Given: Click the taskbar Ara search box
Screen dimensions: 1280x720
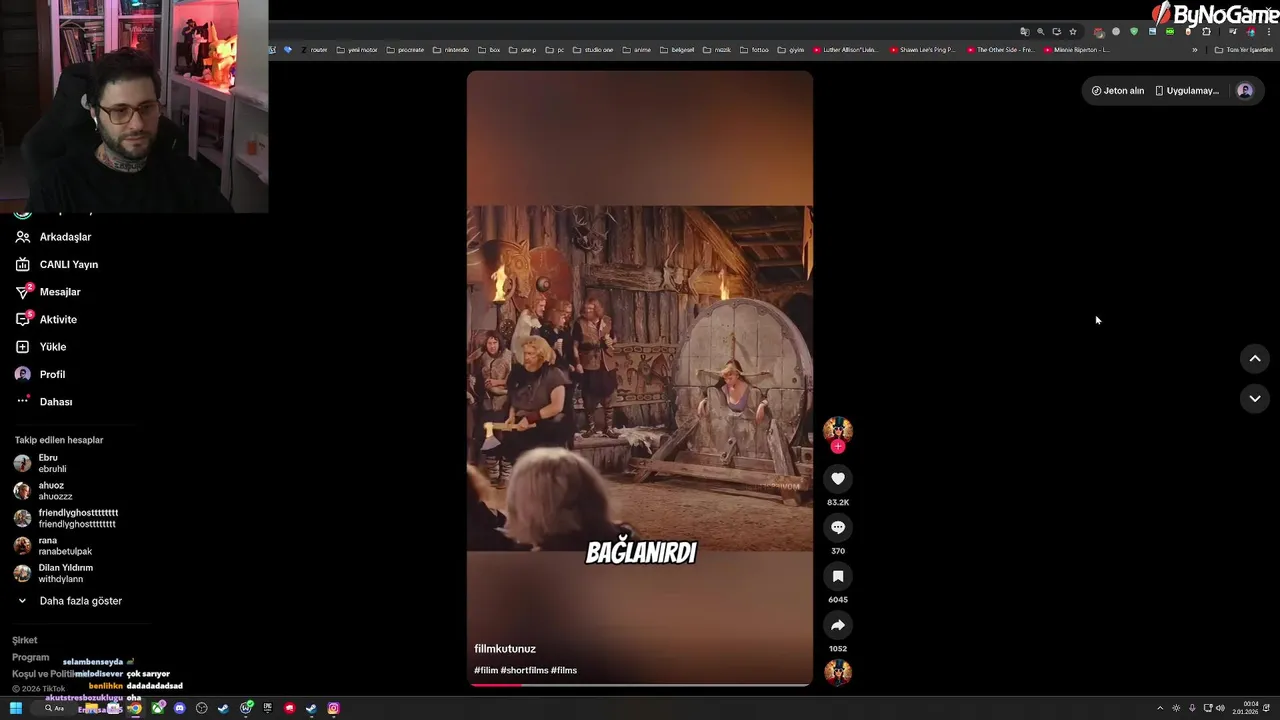Looking at the screenshot, I should point(54,708).
